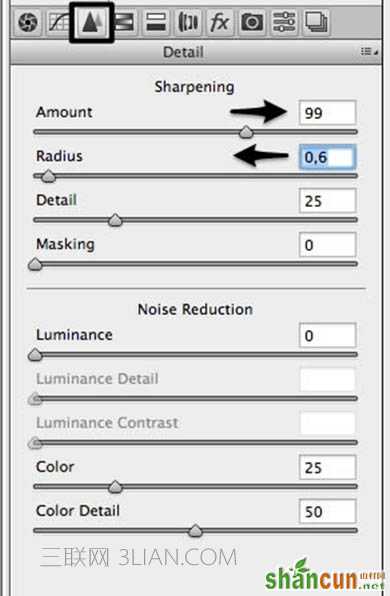
Task: Open the Presets sliders icon
Action: coord(284,22)
